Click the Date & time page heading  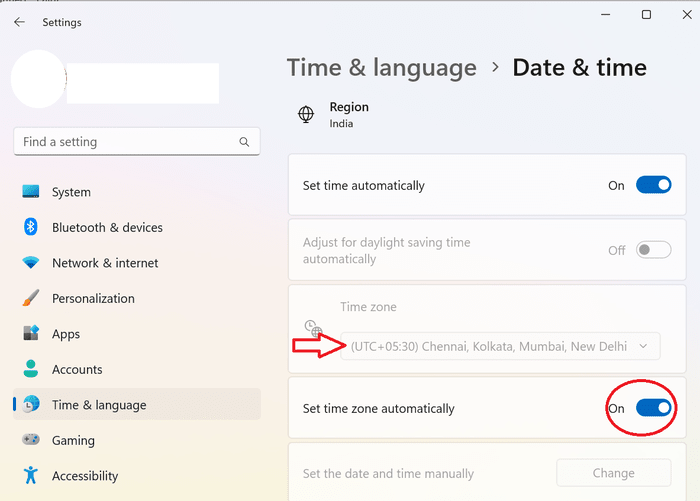click(x=579, y=68)
